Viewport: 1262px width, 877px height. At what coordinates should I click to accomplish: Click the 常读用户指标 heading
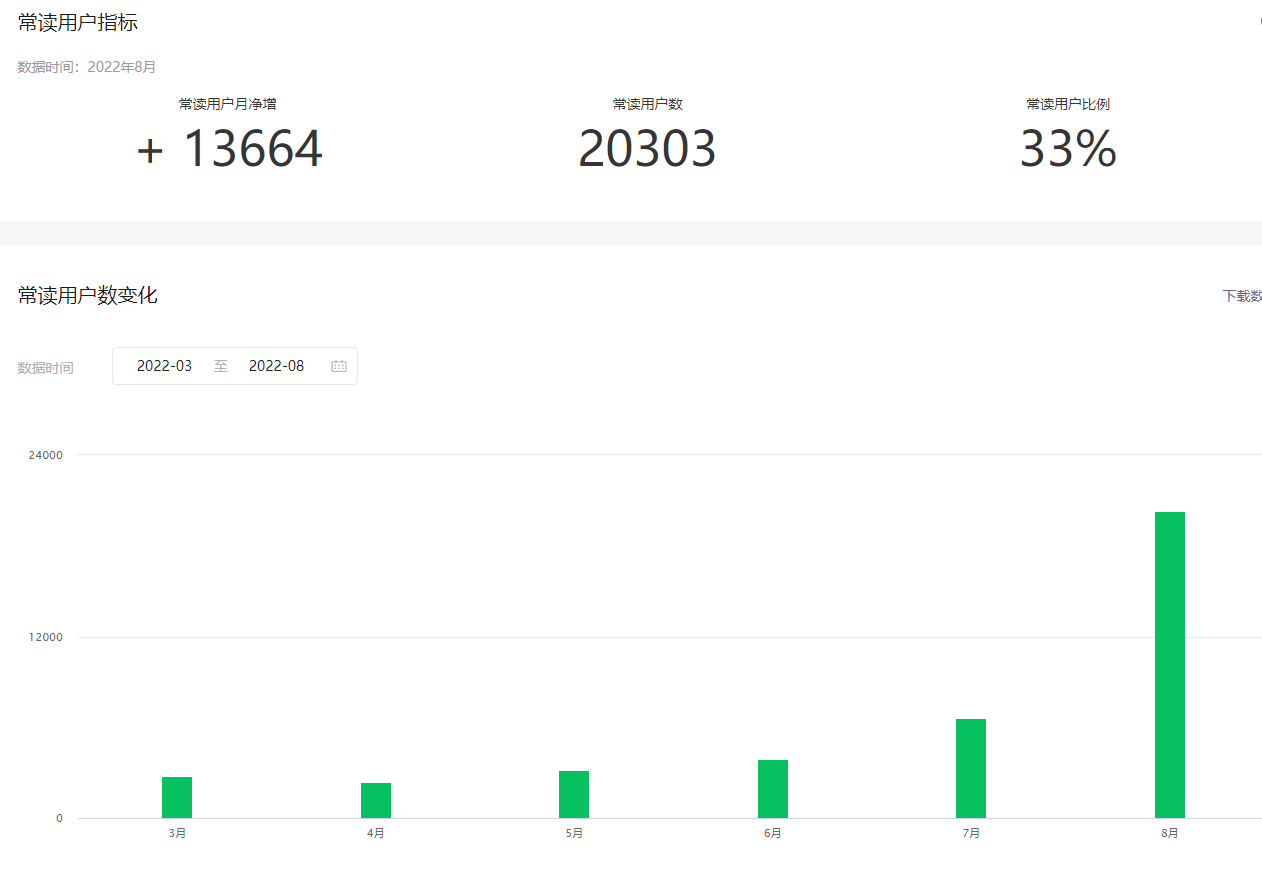point(78,23)
